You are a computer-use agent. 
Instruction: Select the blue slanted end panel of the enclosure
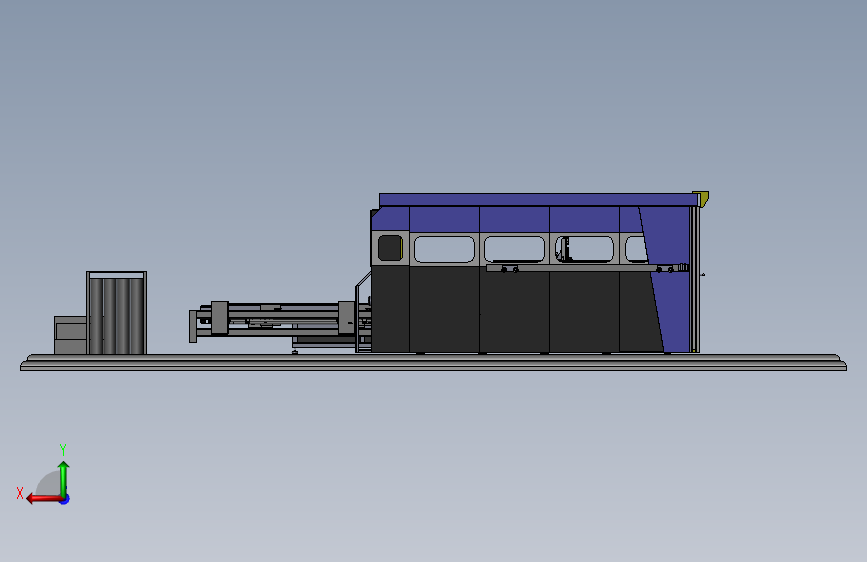669,279
